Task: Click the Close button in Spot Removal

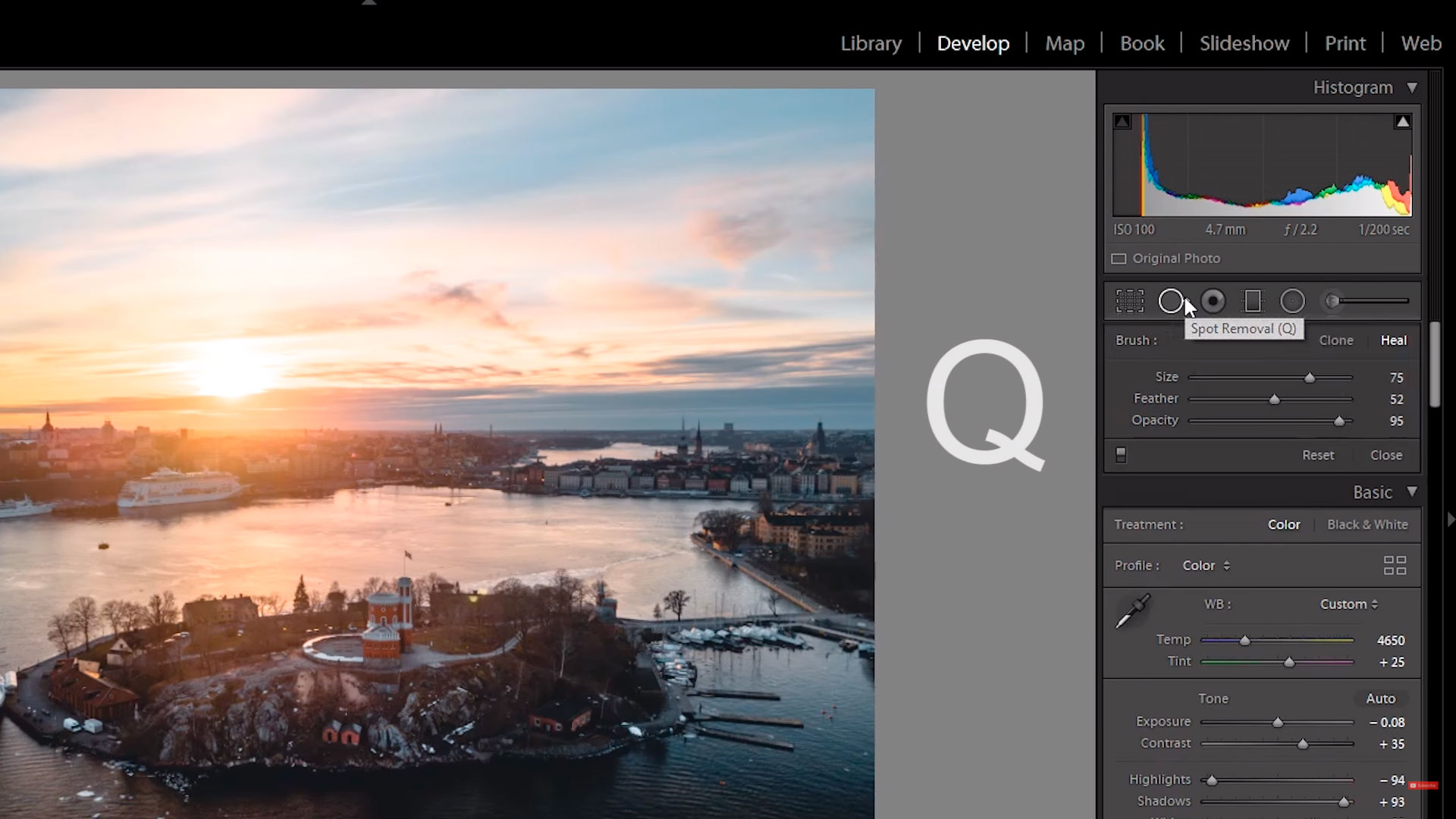Action: pyautogui.click(x=1388, y=455)
